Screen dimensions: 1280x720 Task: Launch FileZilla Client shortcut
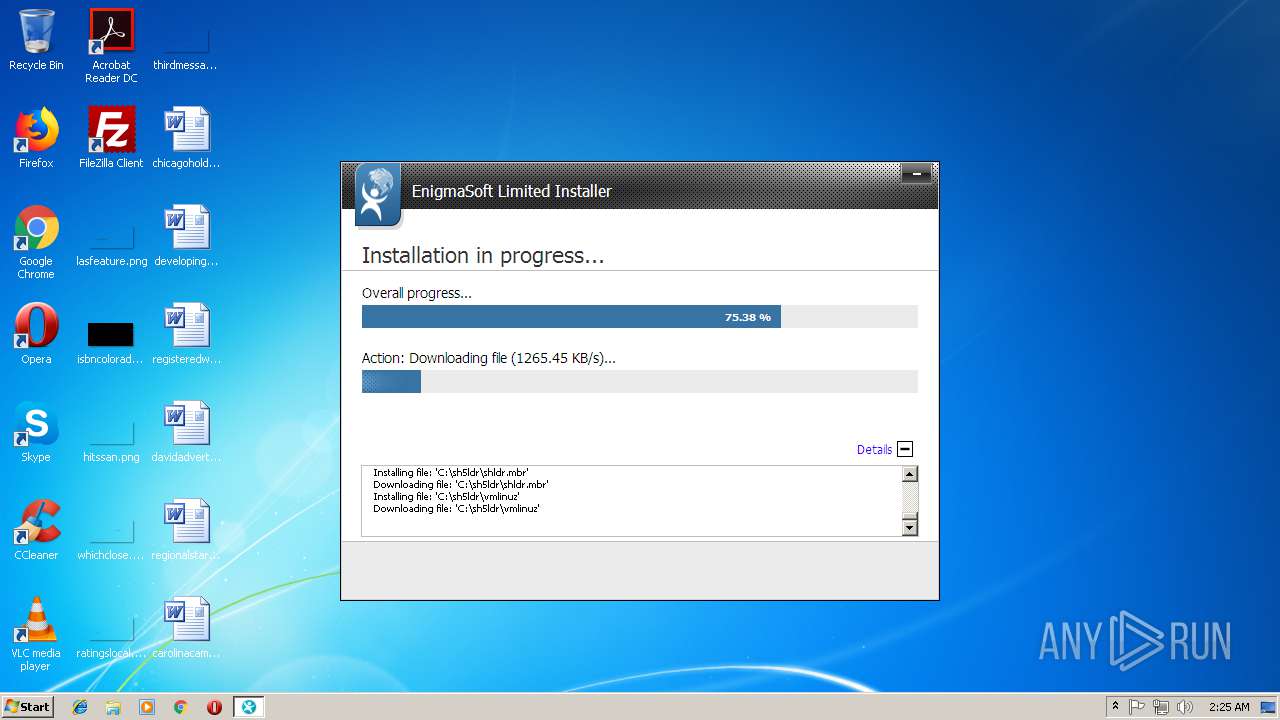click(x=111, y=138)
